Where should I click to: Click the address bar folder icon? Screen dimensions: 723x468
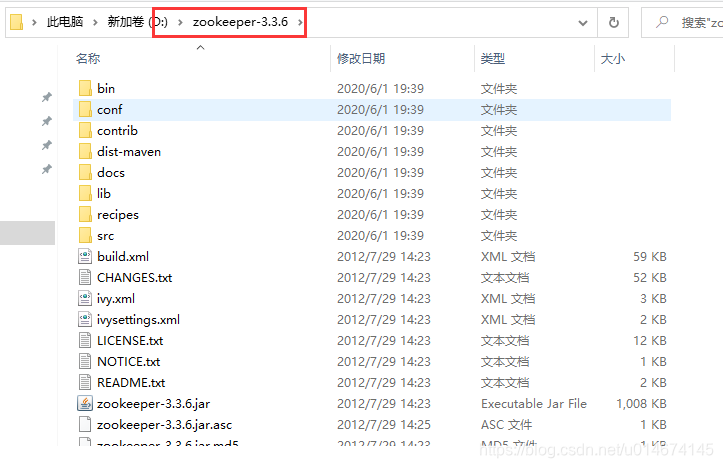(x=17, y=22)
